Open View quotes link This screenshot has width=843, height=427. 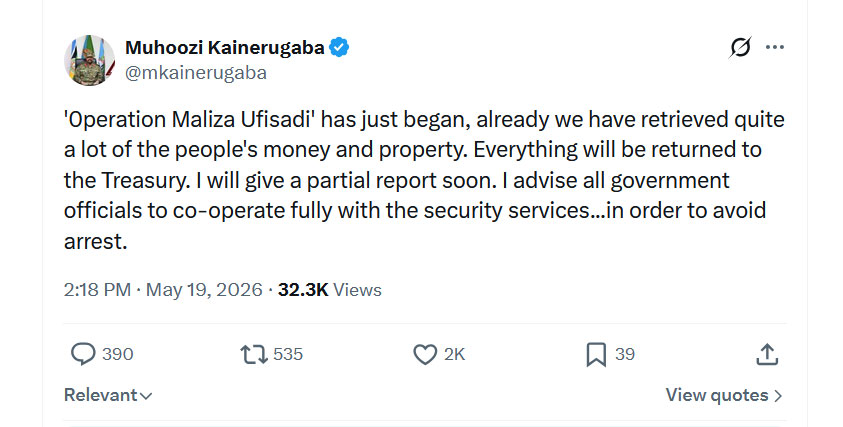[724, 395]
